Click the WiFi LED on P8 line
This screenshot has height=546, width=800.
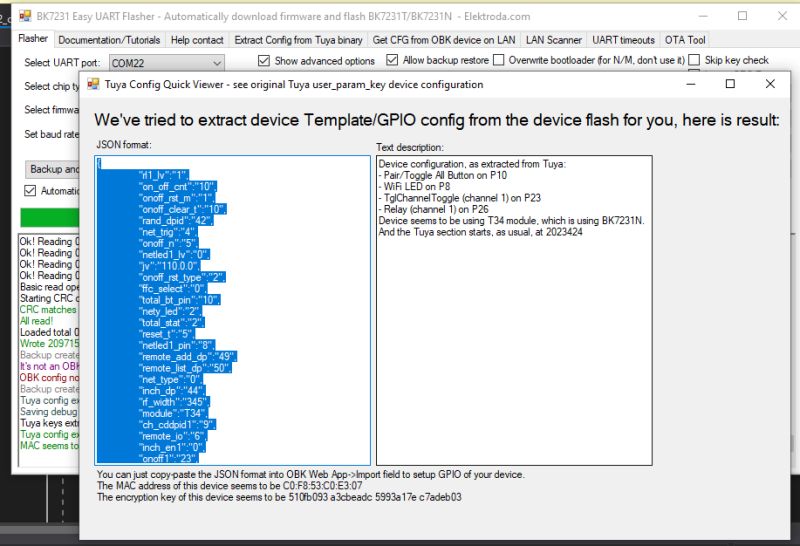(x=414, y=187)
